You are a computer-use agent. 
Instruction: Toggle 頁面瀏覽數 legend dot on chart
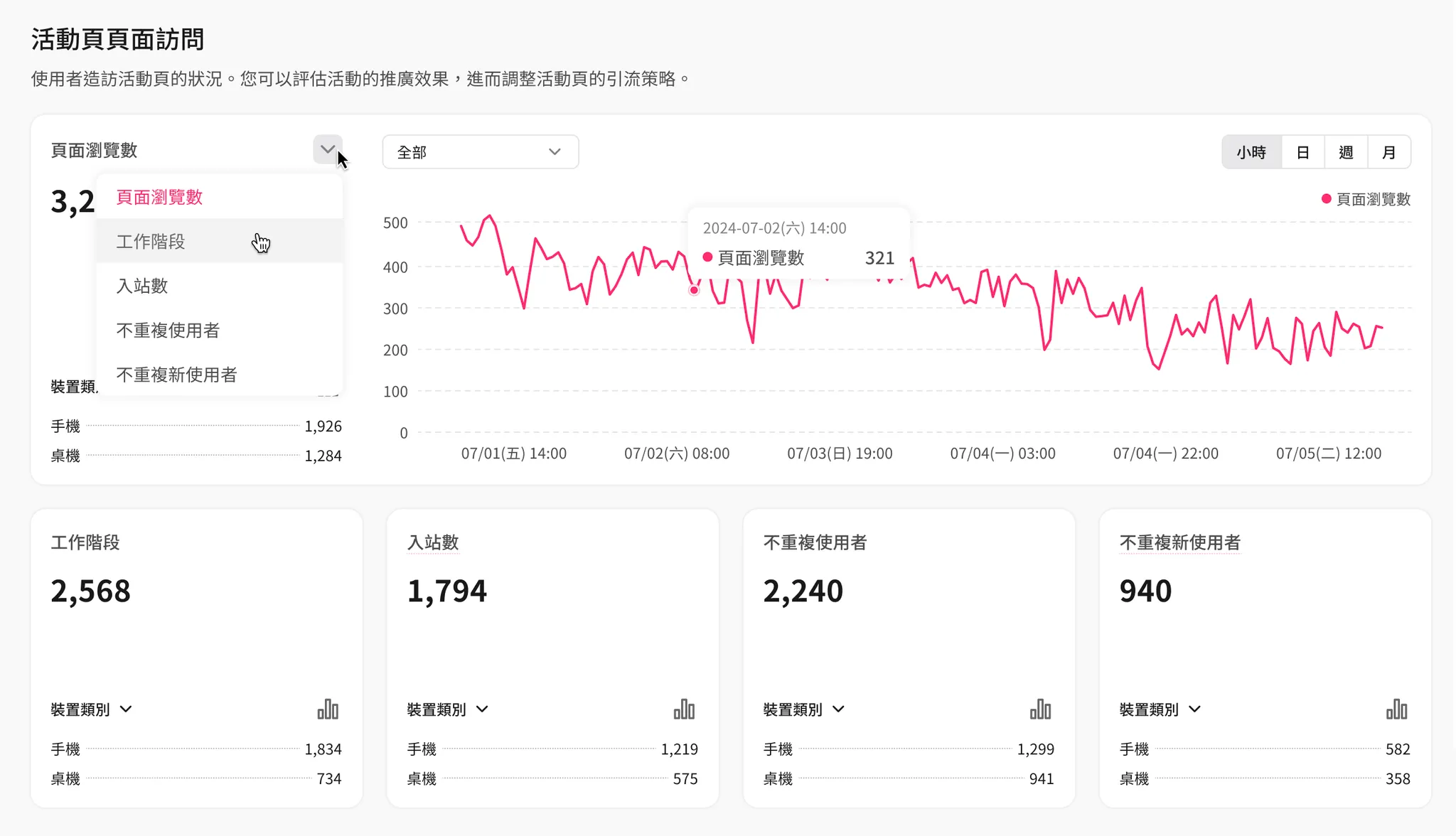coord(1326,199)
